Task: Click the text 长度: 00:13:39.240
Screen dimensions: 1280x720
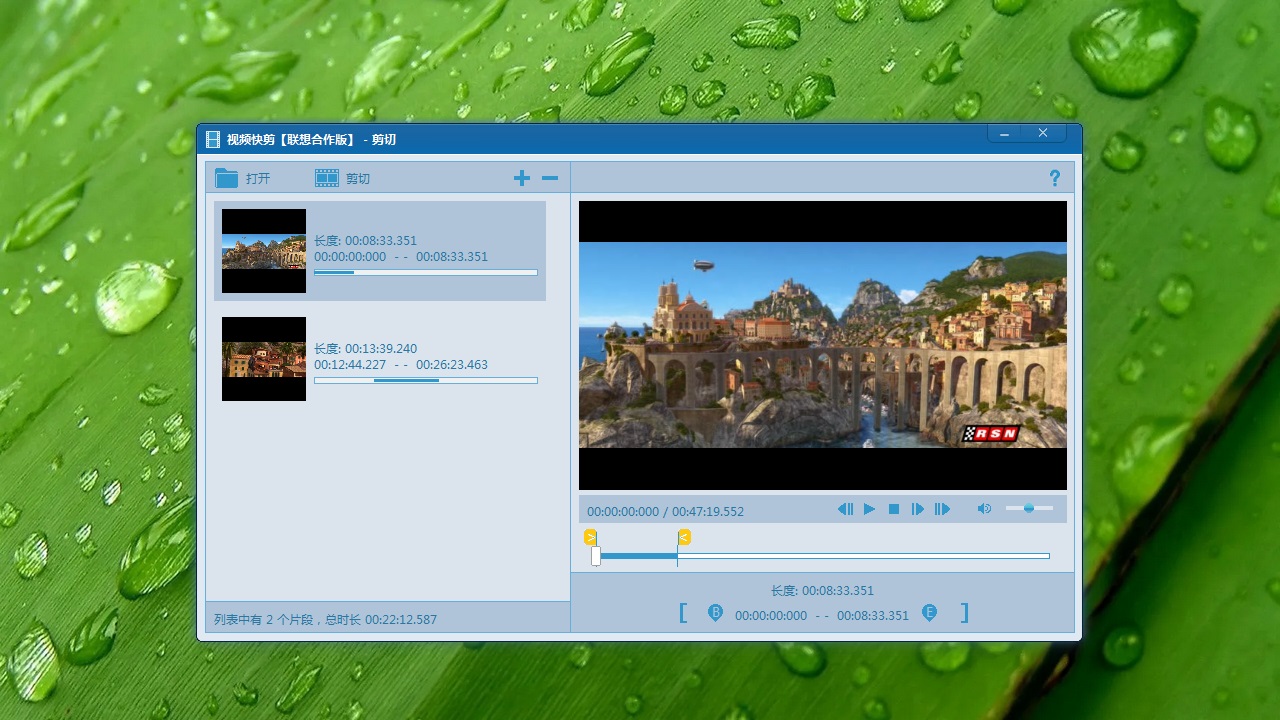Action: pyautogui.click(x=365, y=348)
